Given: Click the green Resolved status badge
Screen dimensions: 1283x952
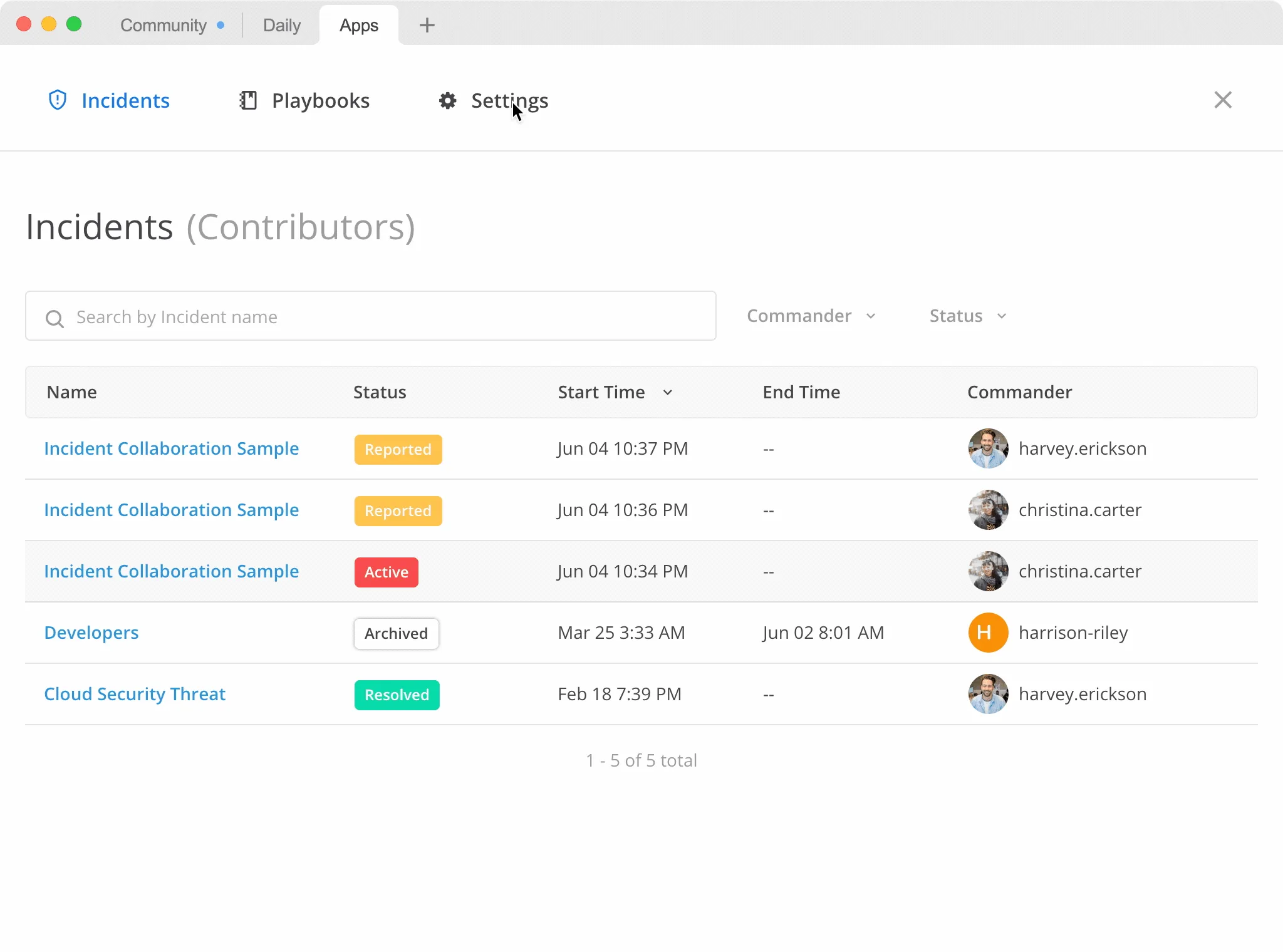Looking at the screenshot, I should point(397,695).
